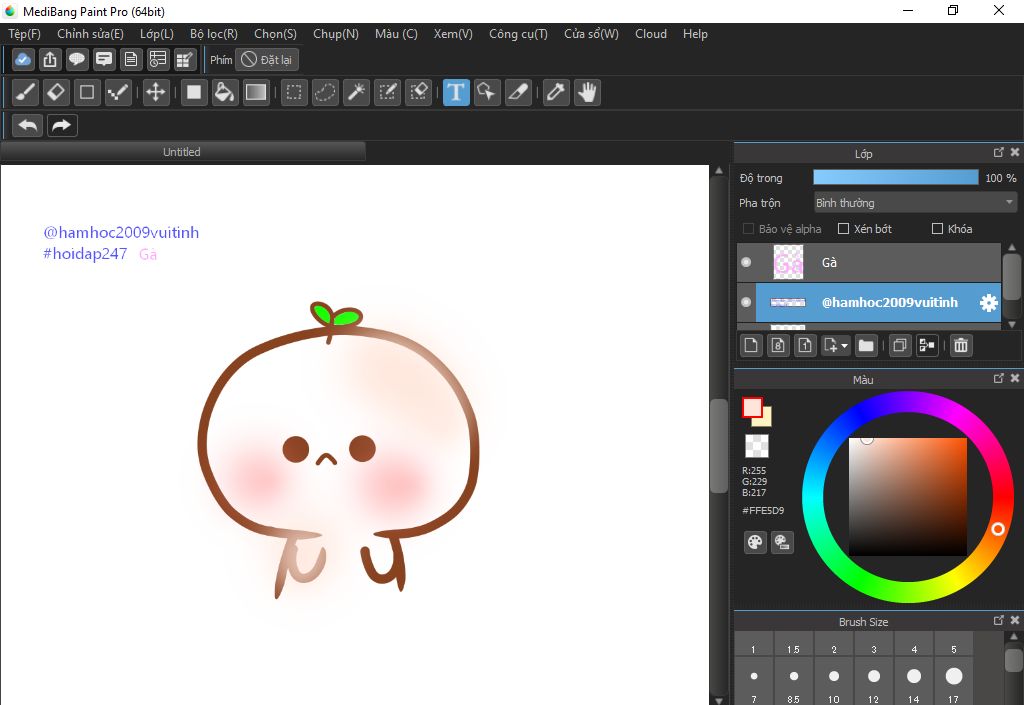
Task: Hide the Gà layer
Action: [x=746, y=263]
